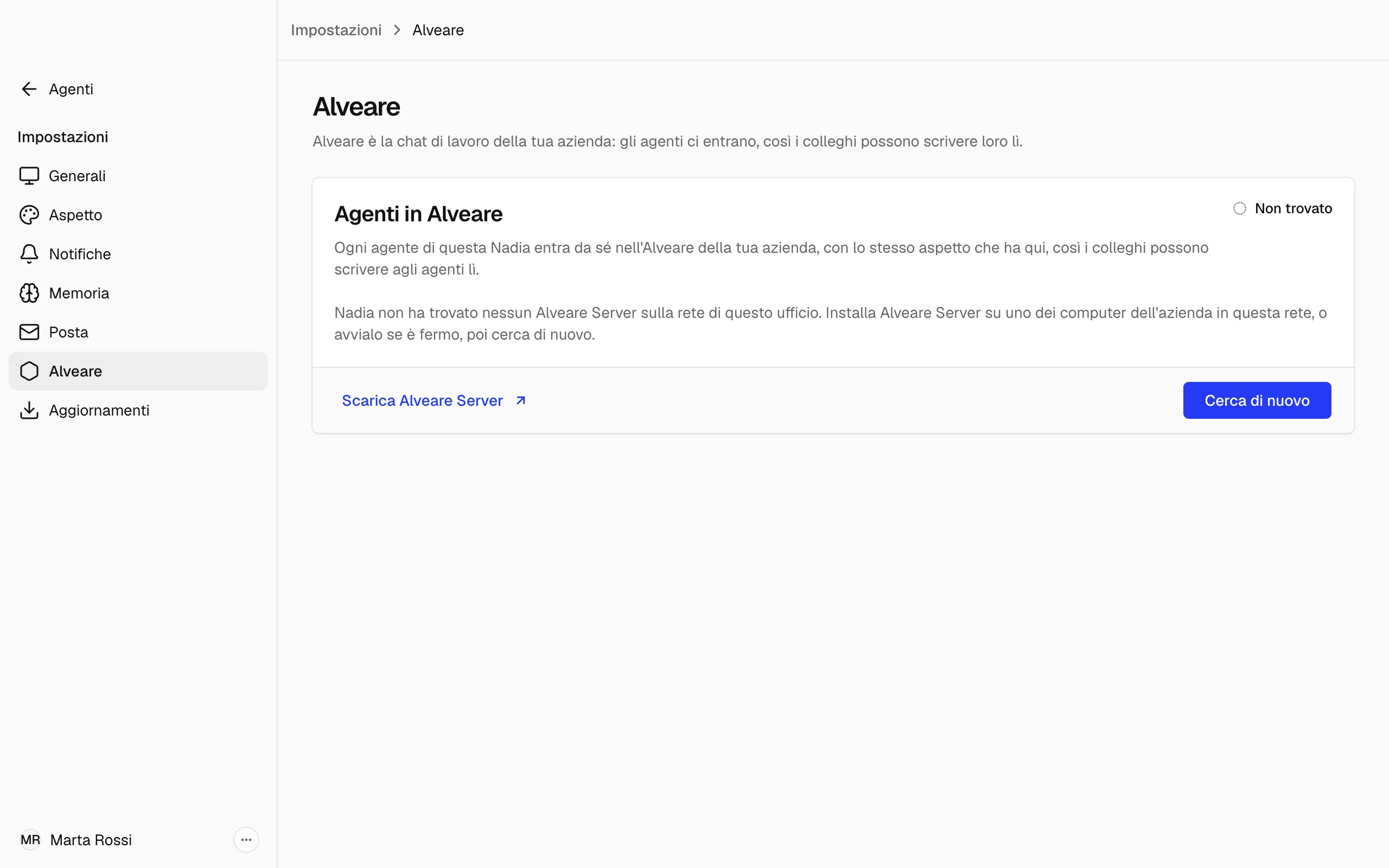Click the Alveare breadcrumb item
1389x868 pixels.
point(438,30)
